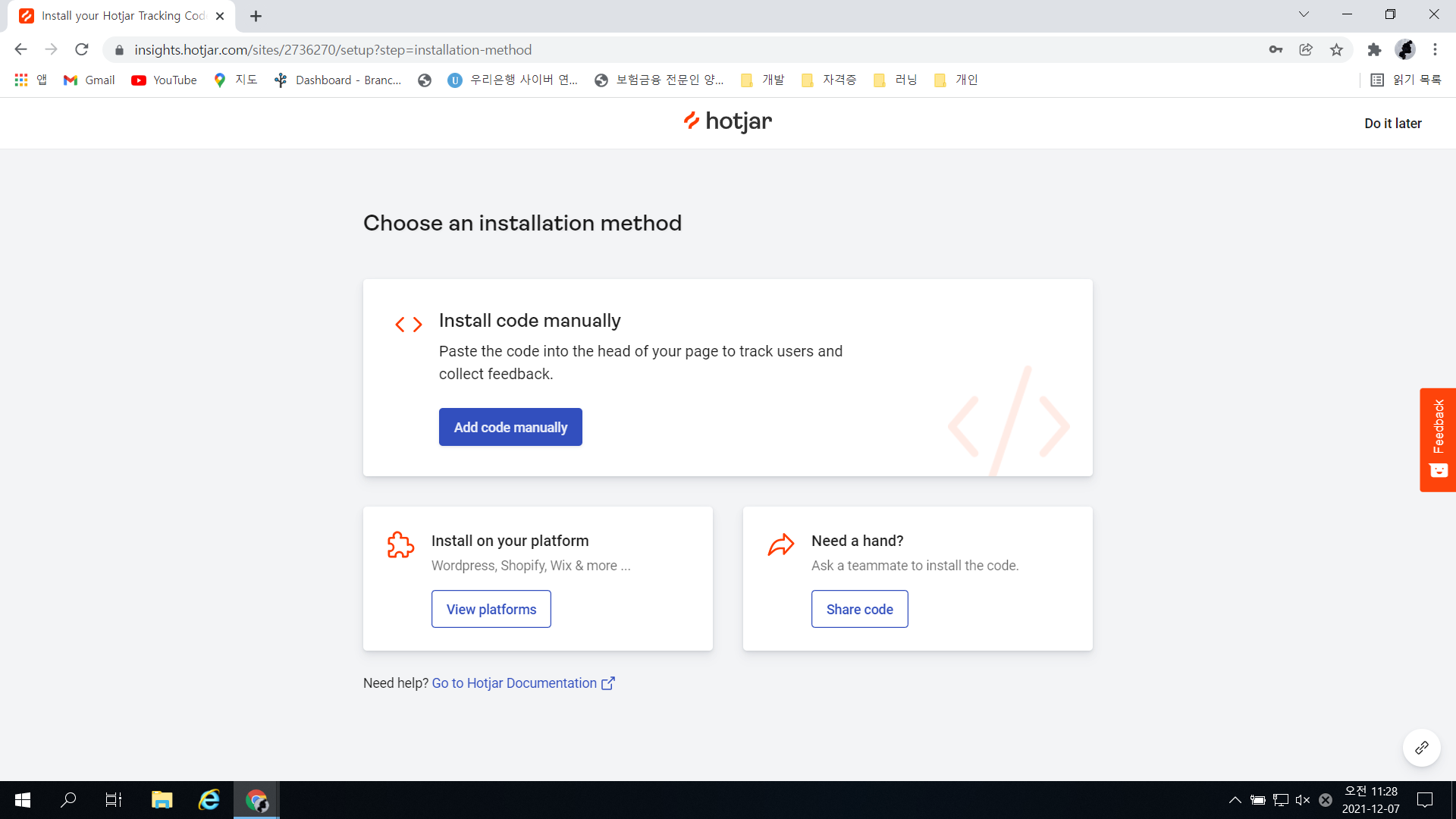Click the copy link floating icon
1456x819 pixels.
(x=1421, y=748)
